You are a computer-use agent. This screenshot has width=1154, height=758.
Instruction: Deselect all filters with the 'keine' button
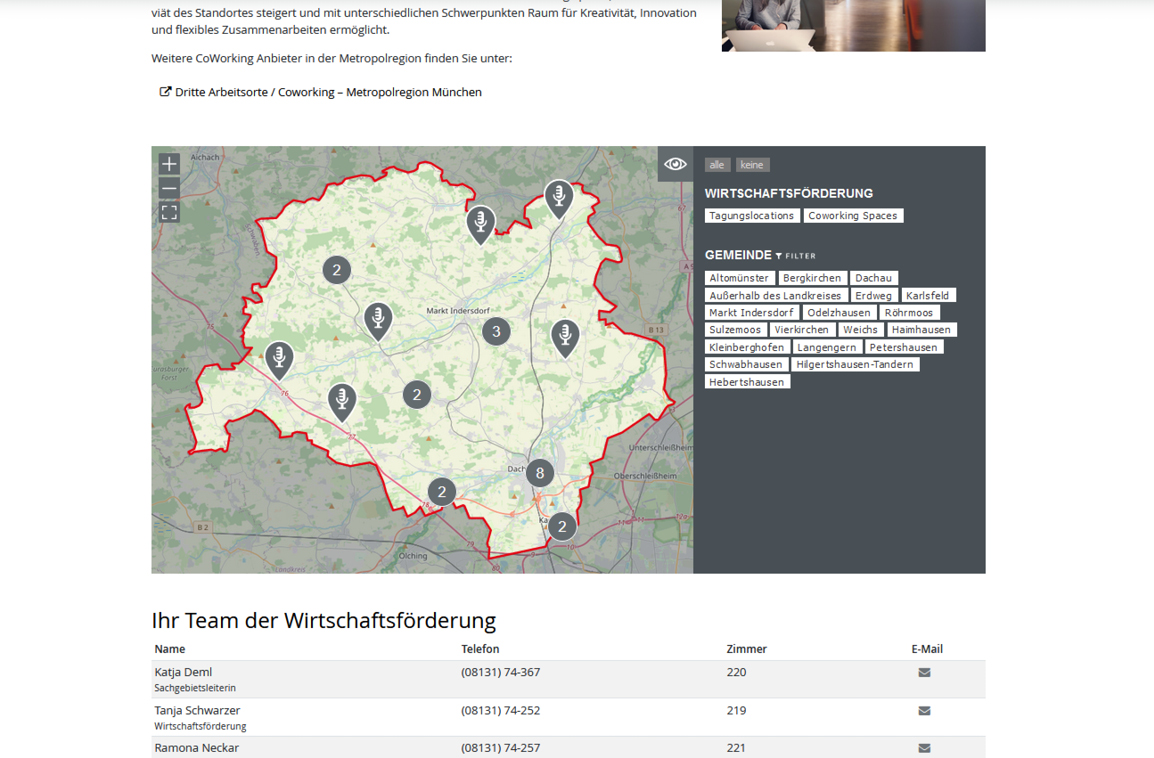click(x=752, y=165)
